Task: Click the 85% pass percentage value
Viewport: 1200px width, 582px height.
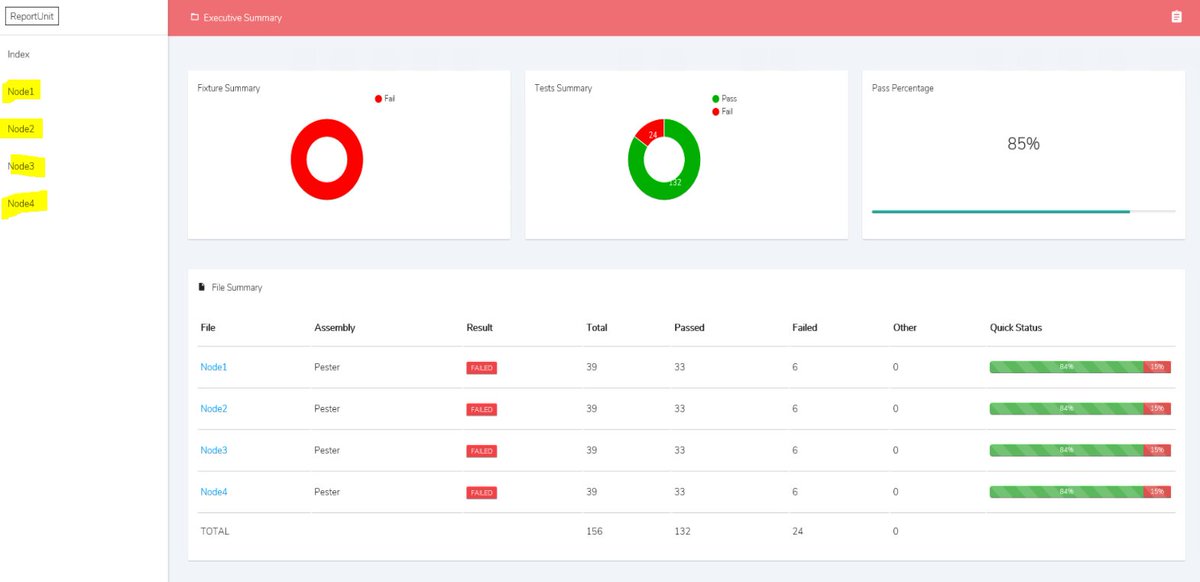Action: click(1023, 144)
